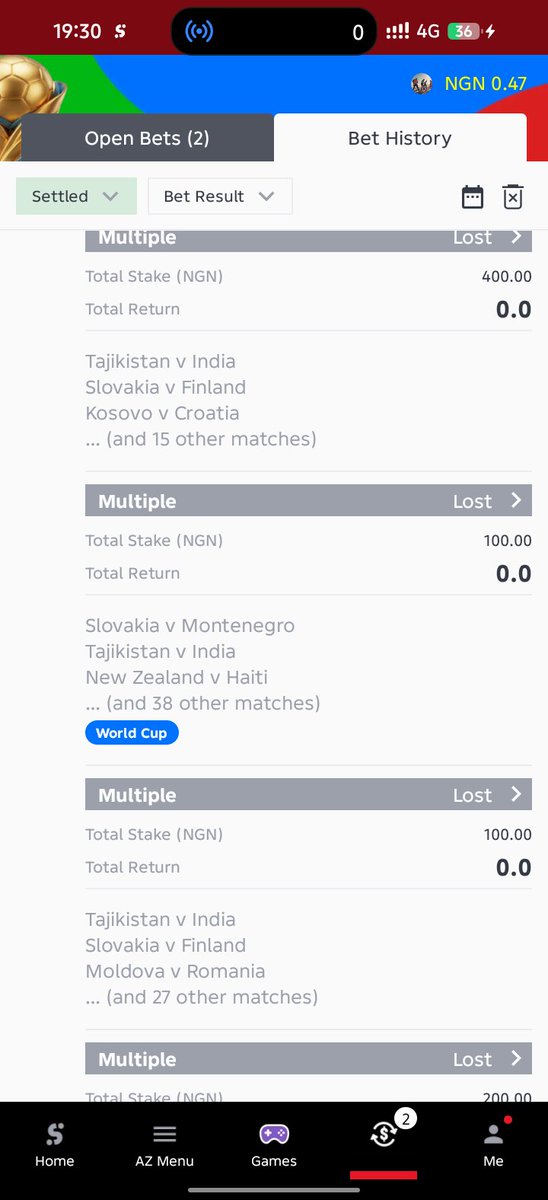
Task: Expand the lost bet with 400.00 stake
Action: pyautogui.click(x=308, y=238)
